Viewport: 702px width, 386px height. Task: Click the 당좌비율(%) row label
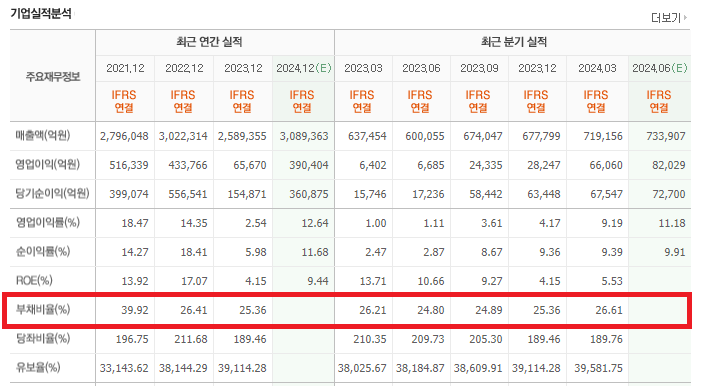(43, 339)
